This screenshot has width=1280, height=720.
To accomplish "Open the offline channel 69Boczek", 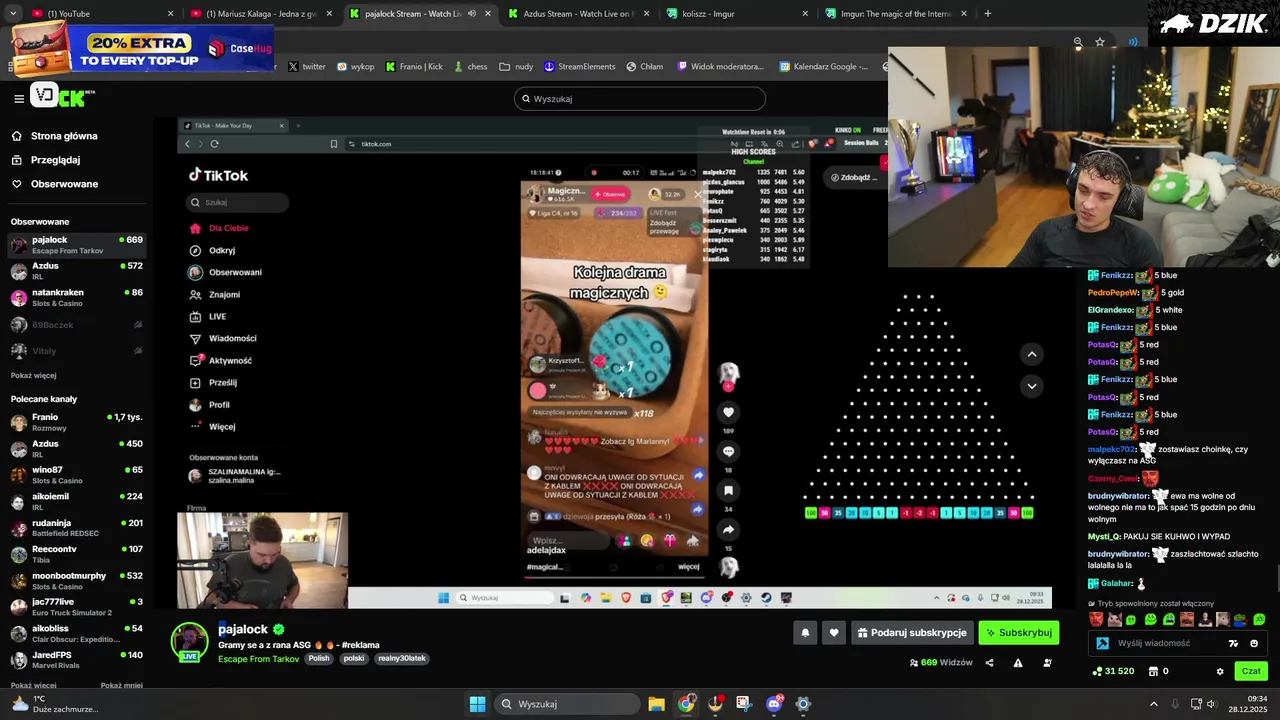I will pos(77,325).
